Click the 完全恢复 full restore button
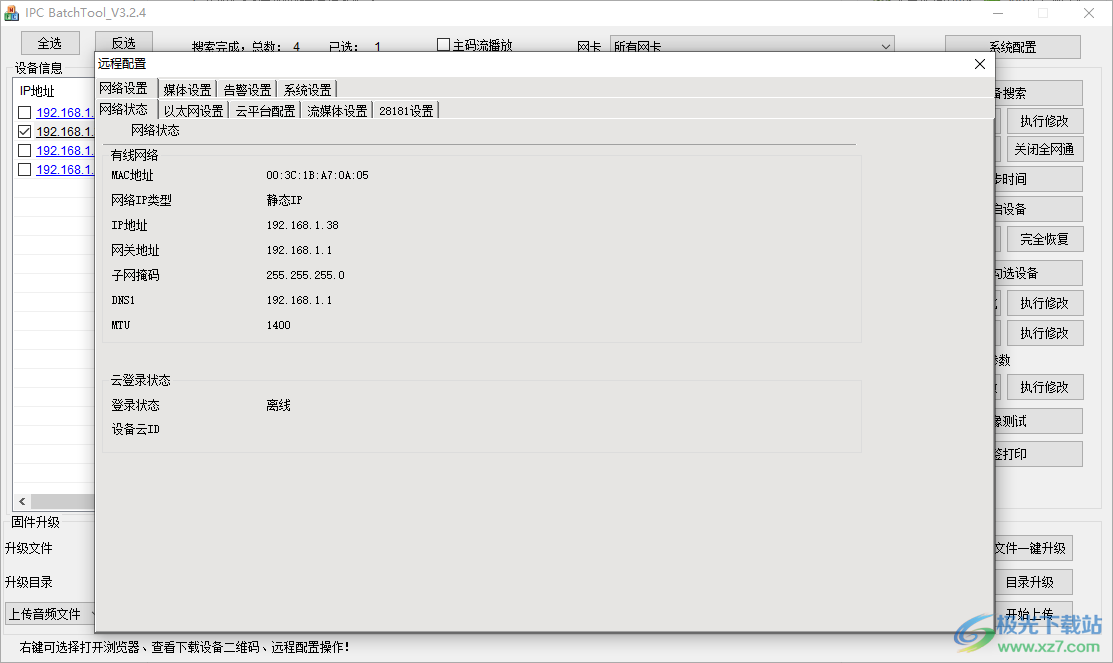This screenshot has width=1113, height=663. point(1044,239)
